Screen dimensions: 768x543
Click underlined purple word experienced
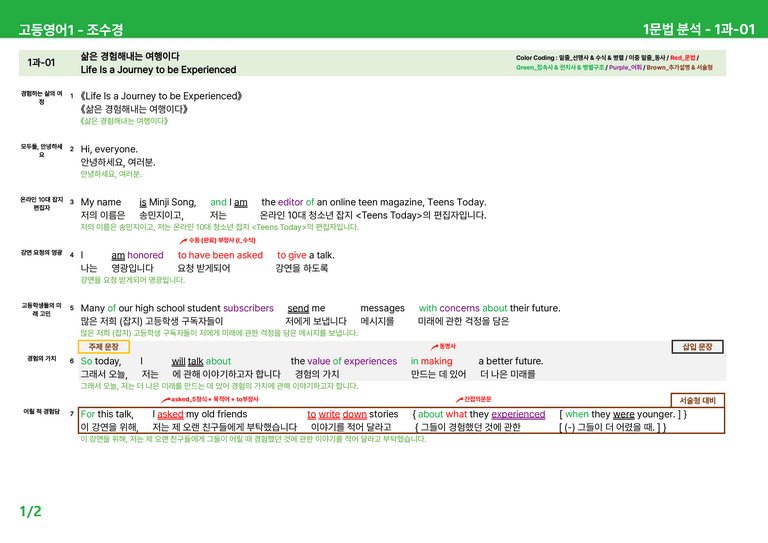coord(518,414)
